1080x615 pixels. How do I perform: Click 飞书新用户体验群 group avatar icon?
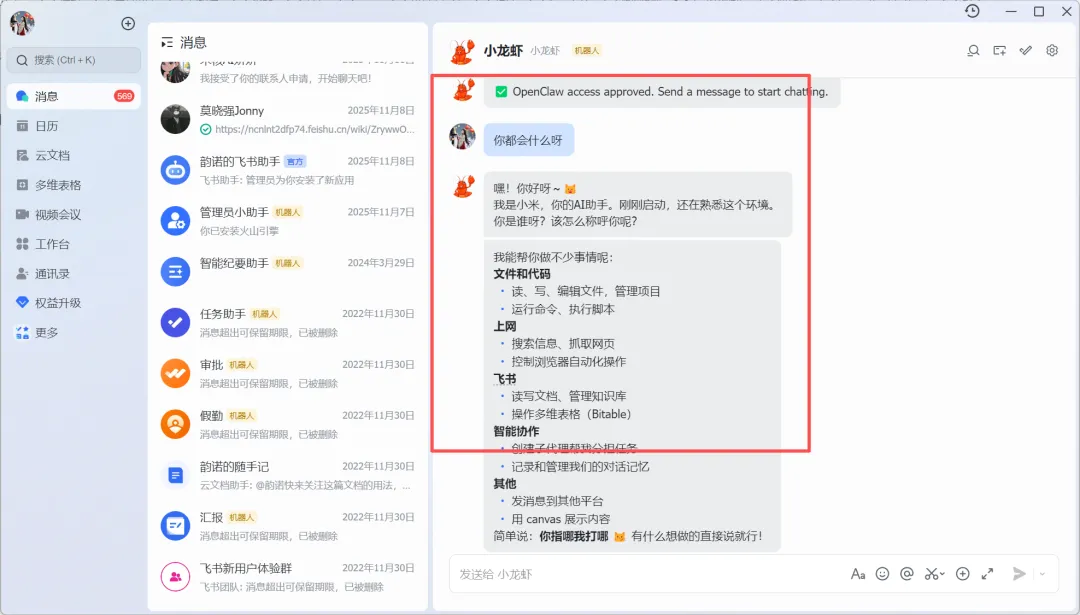pyautogui.click(x=176, y=577)
